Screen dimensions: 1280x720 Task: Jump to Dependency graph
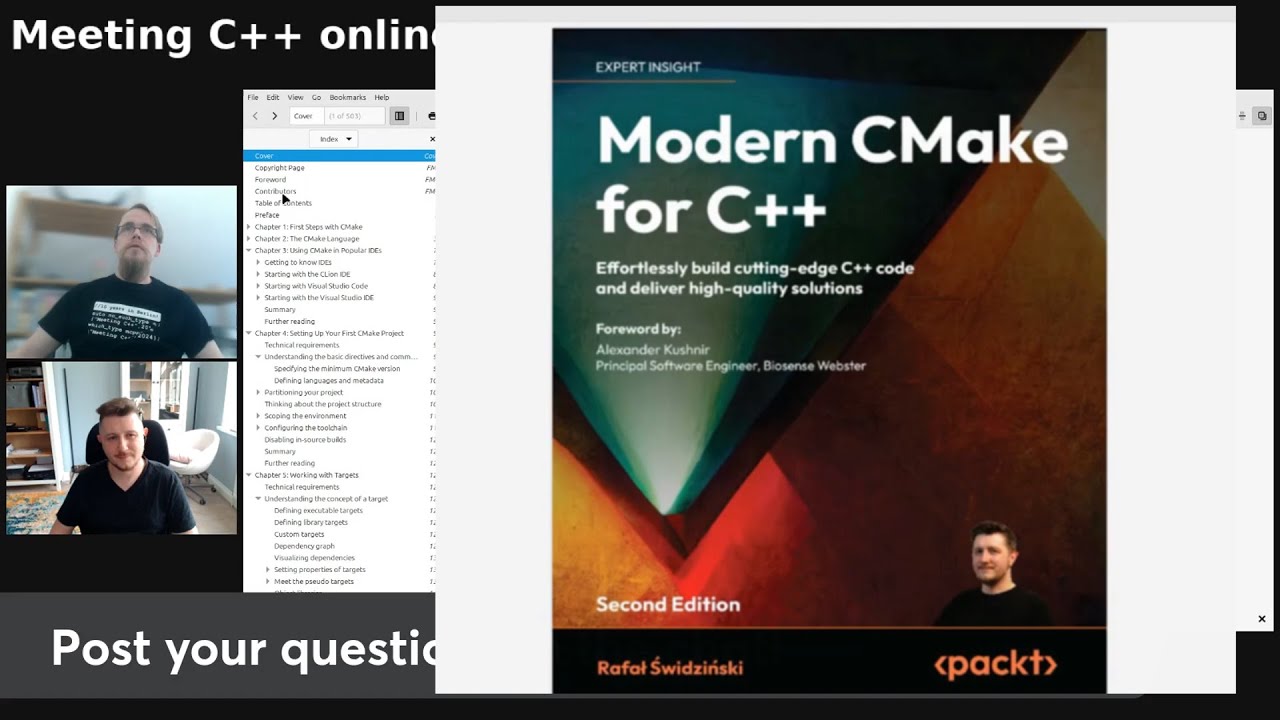(304, 546)
